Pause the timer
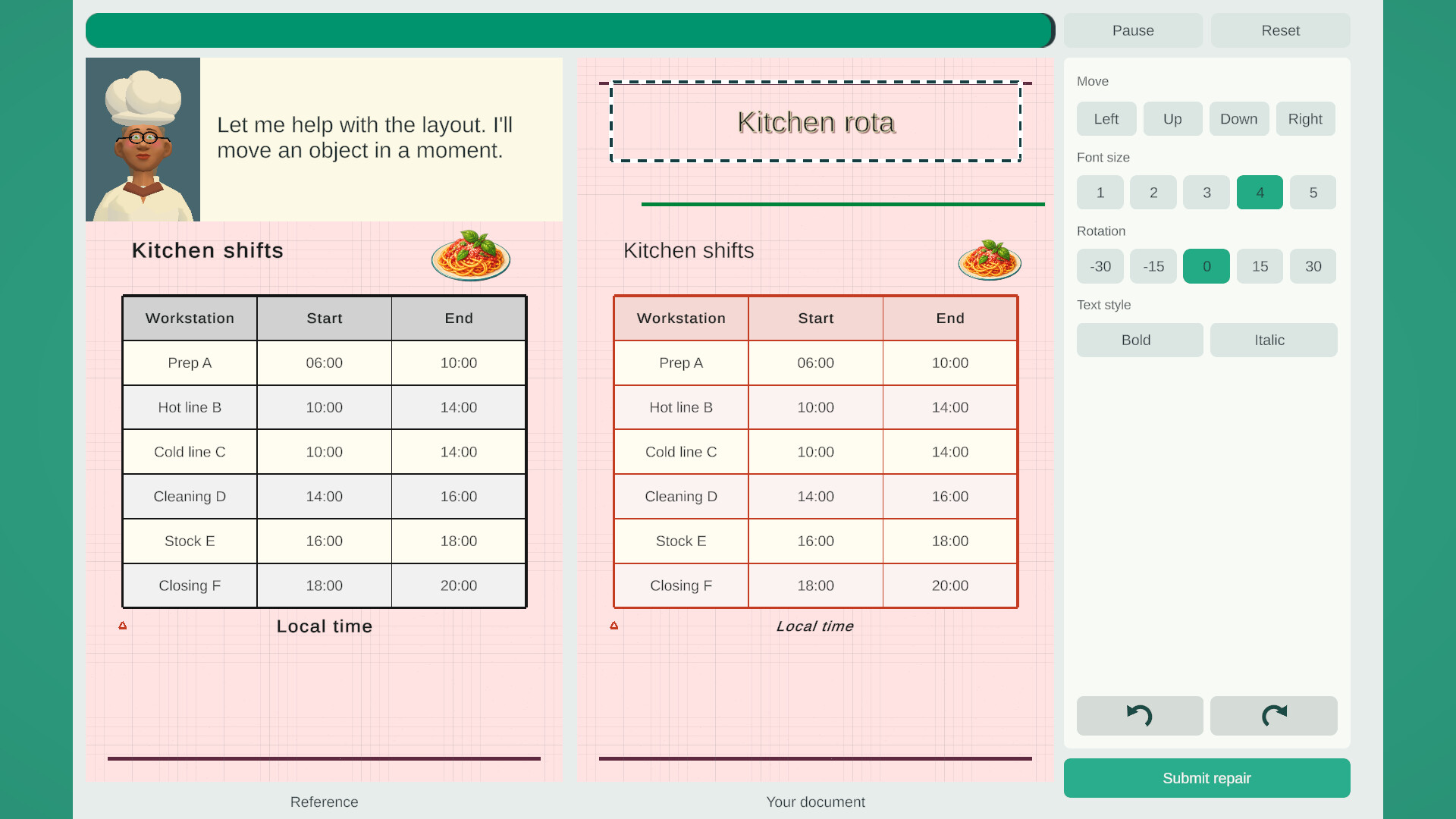 click(1133, 30)
